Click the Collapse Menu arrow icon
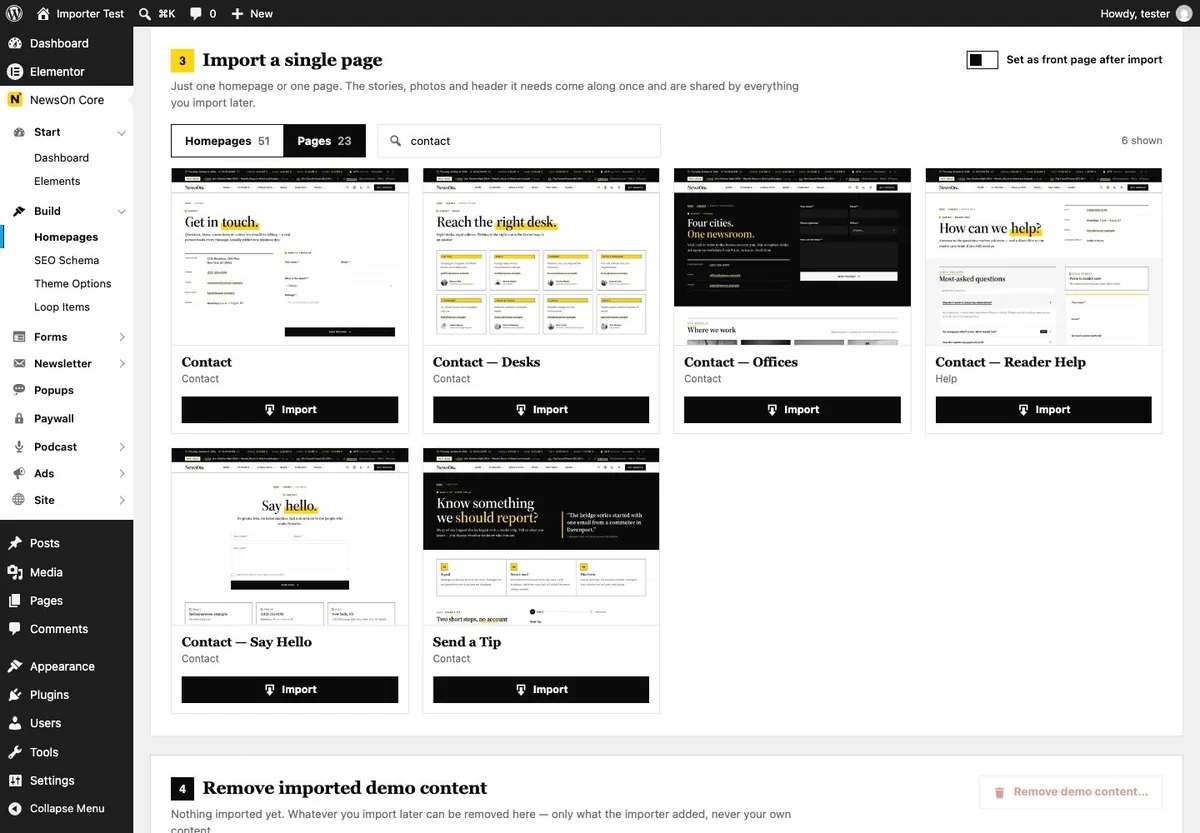Image resolution: width=1200 pixels, height=833 pixels. (15, 809)
